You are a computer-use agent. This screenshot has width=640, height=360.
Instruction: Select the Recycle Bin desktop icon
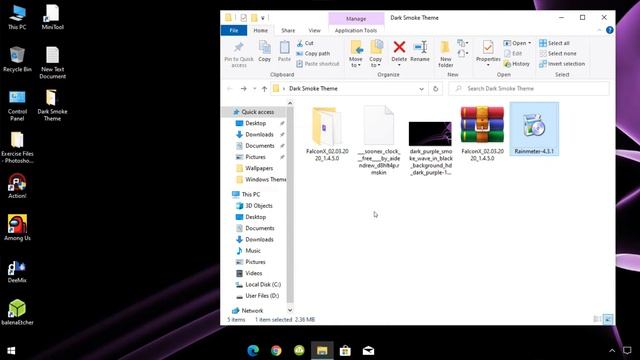point(17,60)
